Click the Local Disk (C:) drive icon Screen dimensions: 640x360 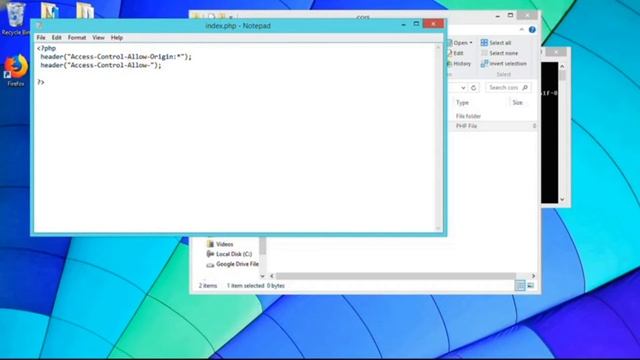point(210,254)
